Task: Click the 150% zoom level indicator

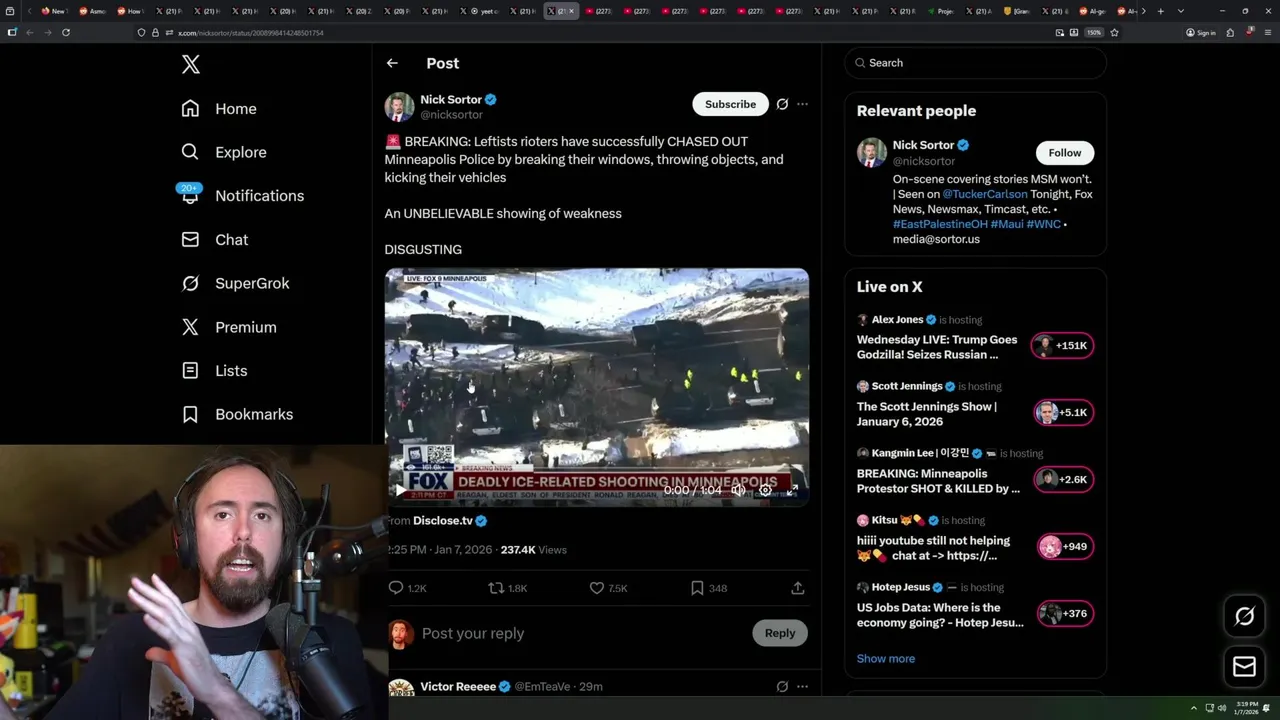Action: click(1094, 33)
